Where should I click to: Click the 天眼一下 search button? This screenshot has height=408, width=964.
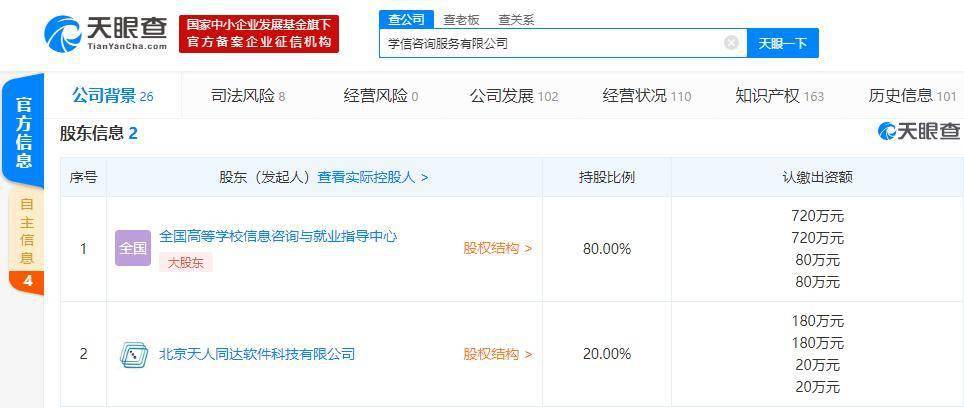click(782, 43)
